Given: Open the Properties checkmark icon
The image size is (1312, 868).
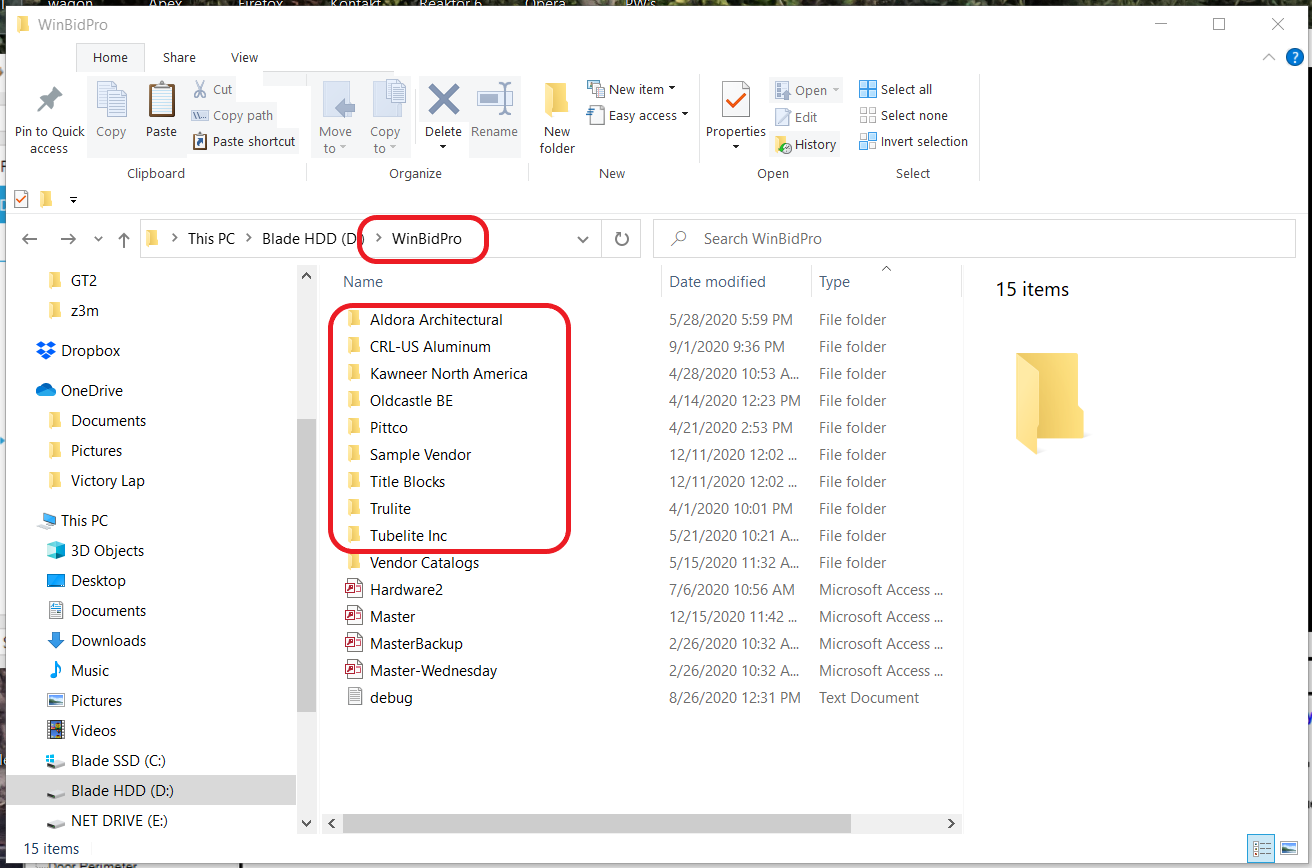Looking at the screenshot, I should 736,100.
